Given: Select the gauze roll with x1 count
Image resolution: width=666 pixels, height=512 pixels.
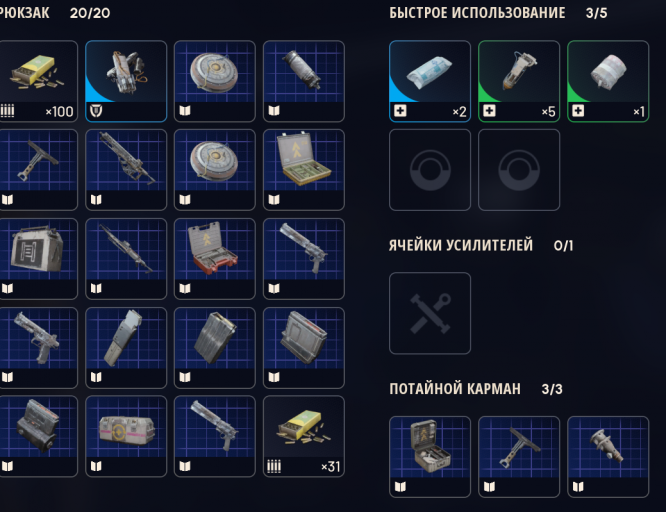Looking at the screenshot, I should point(608,81).
